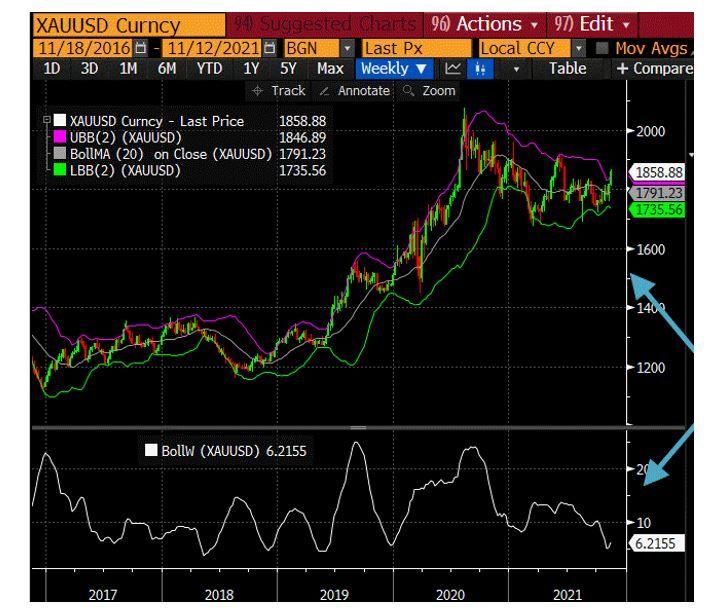This screenshot has height=613, width=721.
Task: Switch to the 1Y time range
Action: coord(251,68)
